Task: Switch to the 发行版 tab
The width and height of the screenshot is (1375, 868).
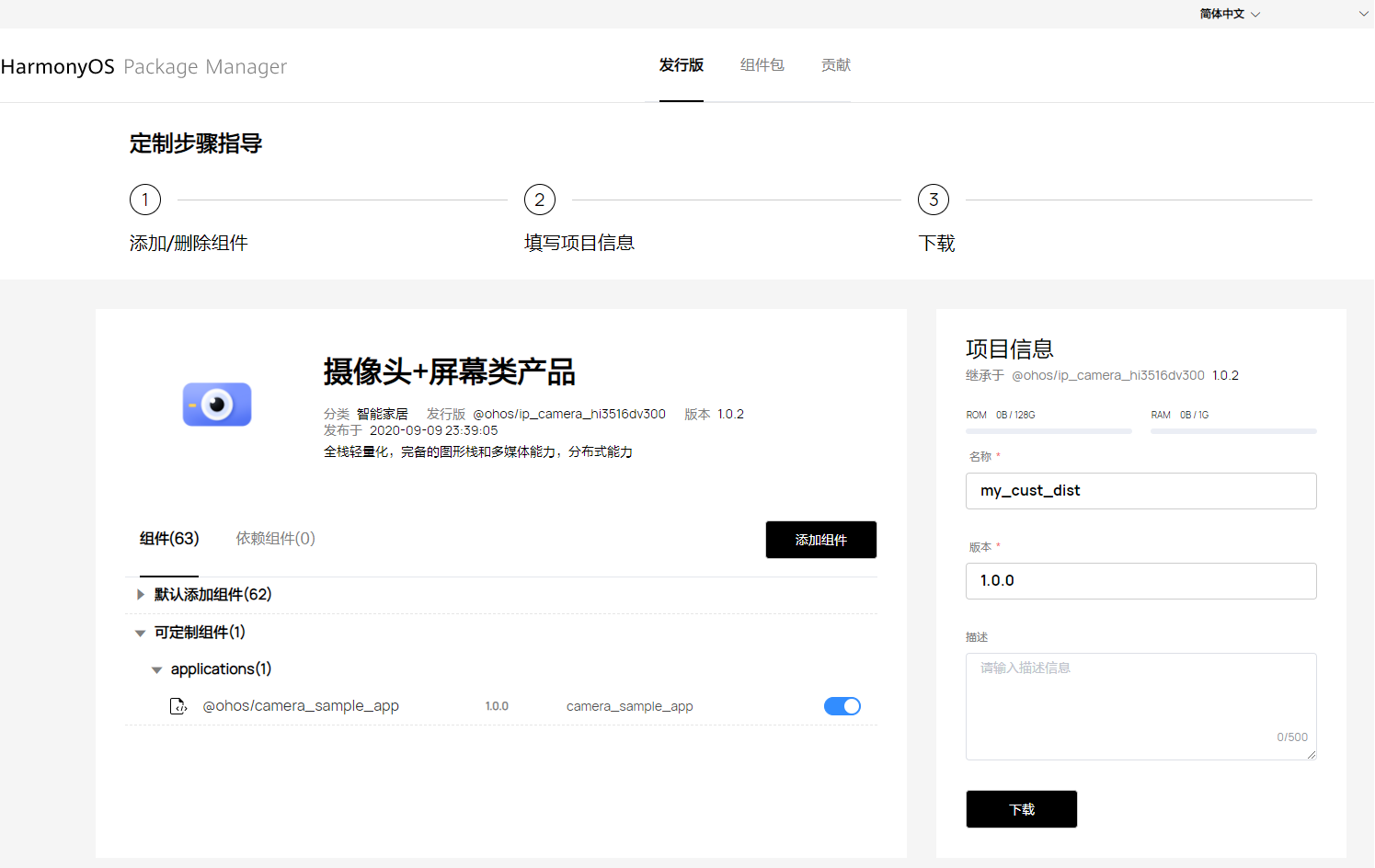Action: coord(682,65)
